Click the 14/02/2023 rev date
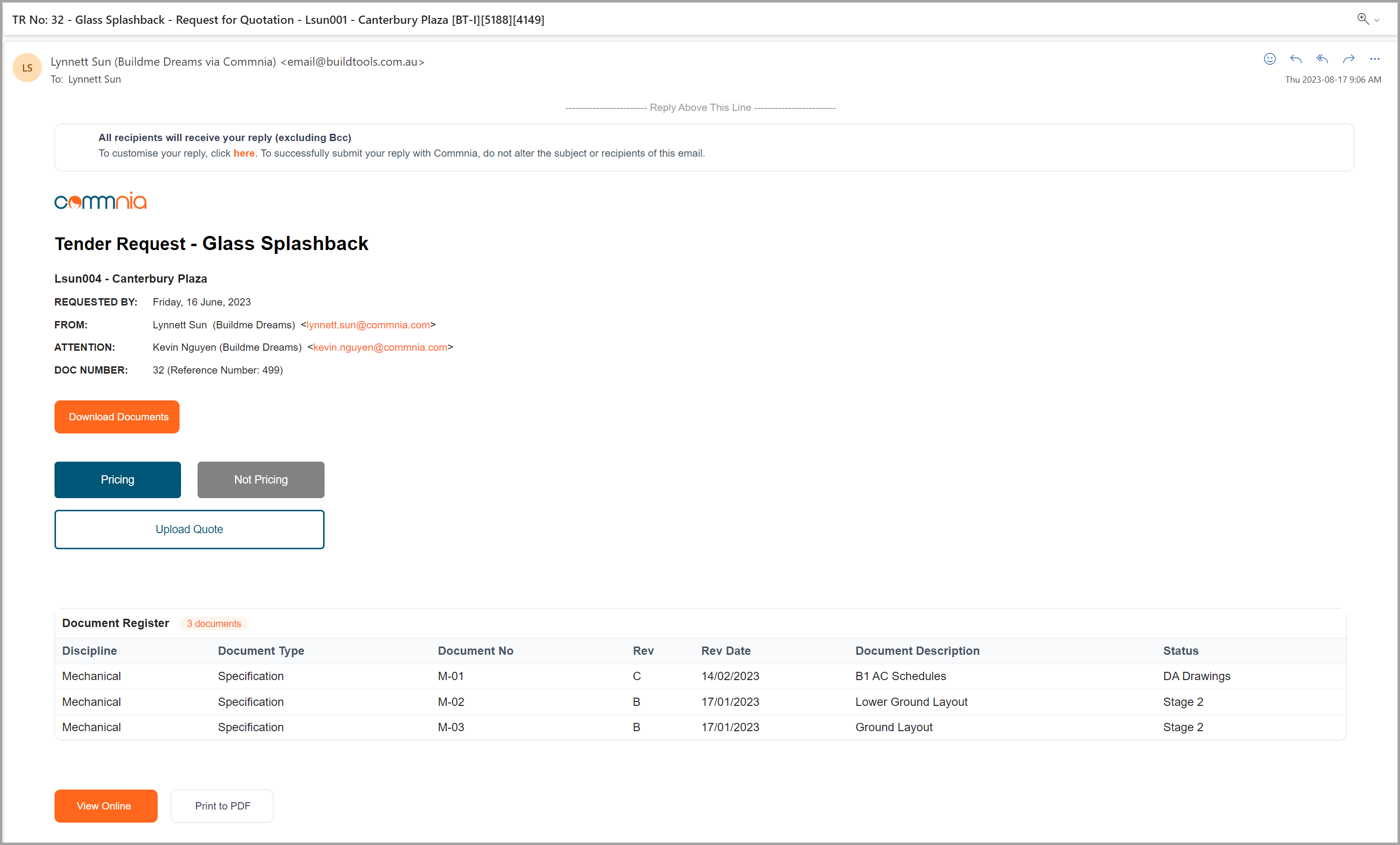Screen dimensions: 1400x845 pos(730,676)
